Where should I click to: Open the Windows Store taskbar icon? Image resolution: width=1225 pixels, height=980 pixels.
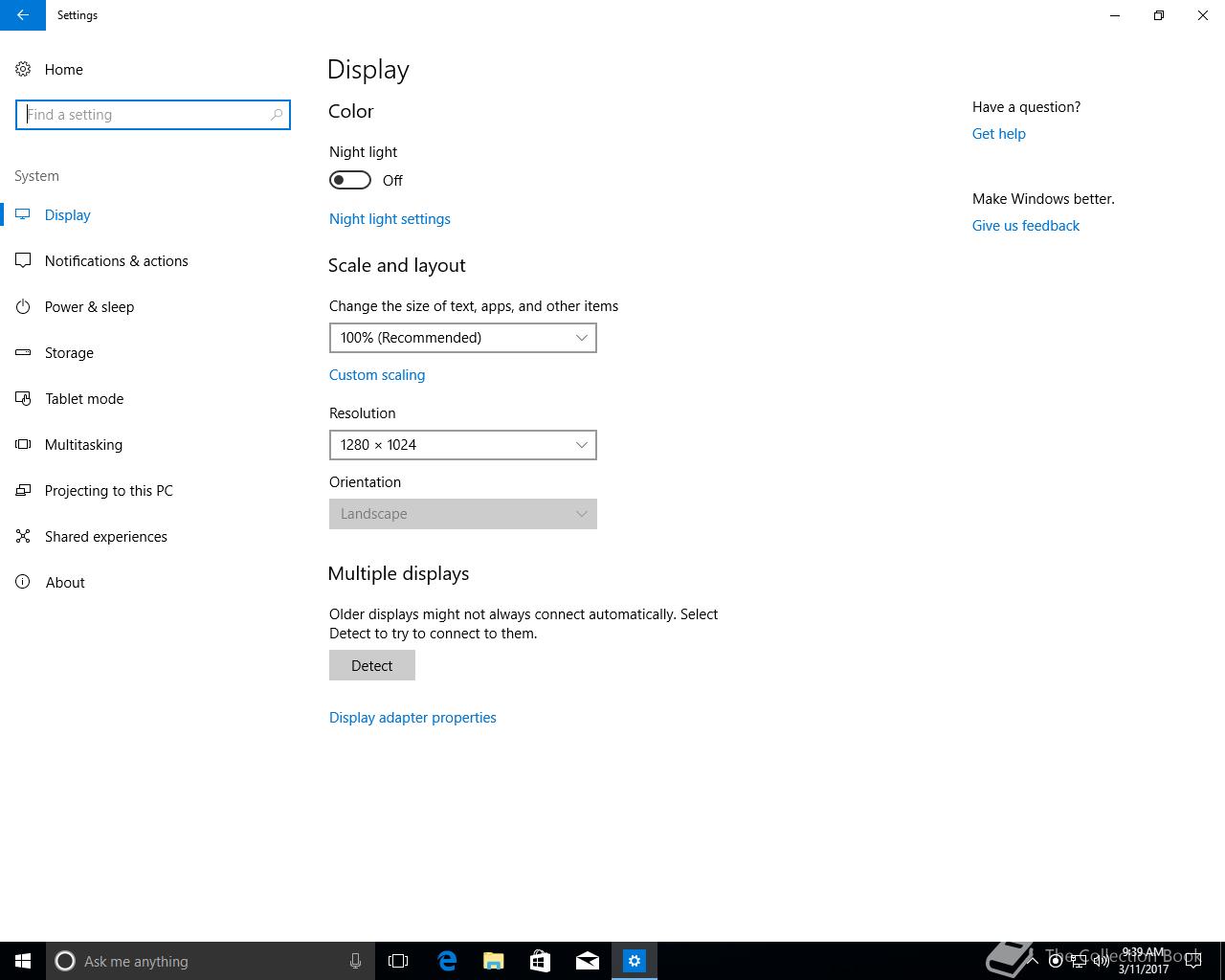(x=541, y=961)
